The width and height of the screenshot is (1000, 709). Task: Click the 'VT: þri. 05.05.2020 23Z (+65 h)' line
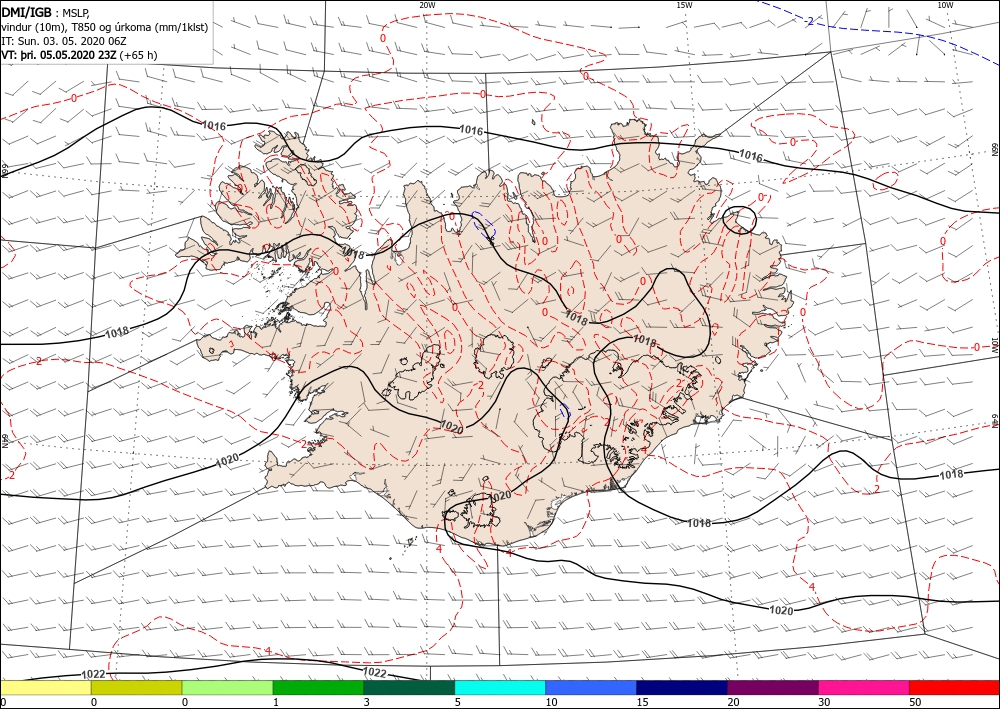coord(79,55)
